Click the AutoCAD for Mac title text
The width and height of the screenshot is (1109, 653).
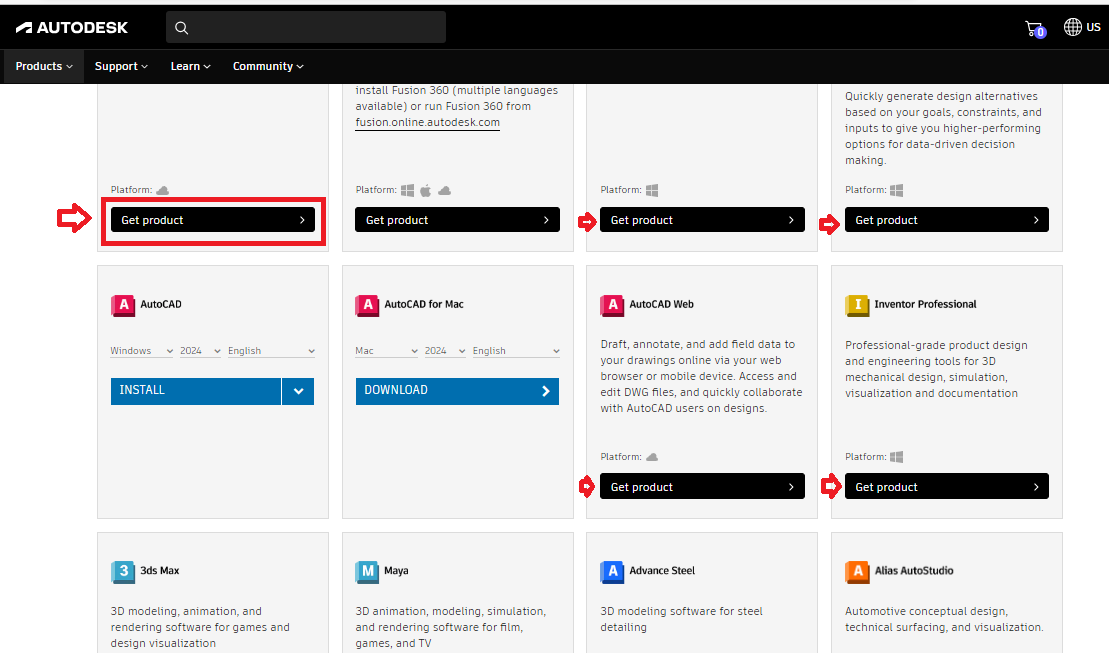424,304
